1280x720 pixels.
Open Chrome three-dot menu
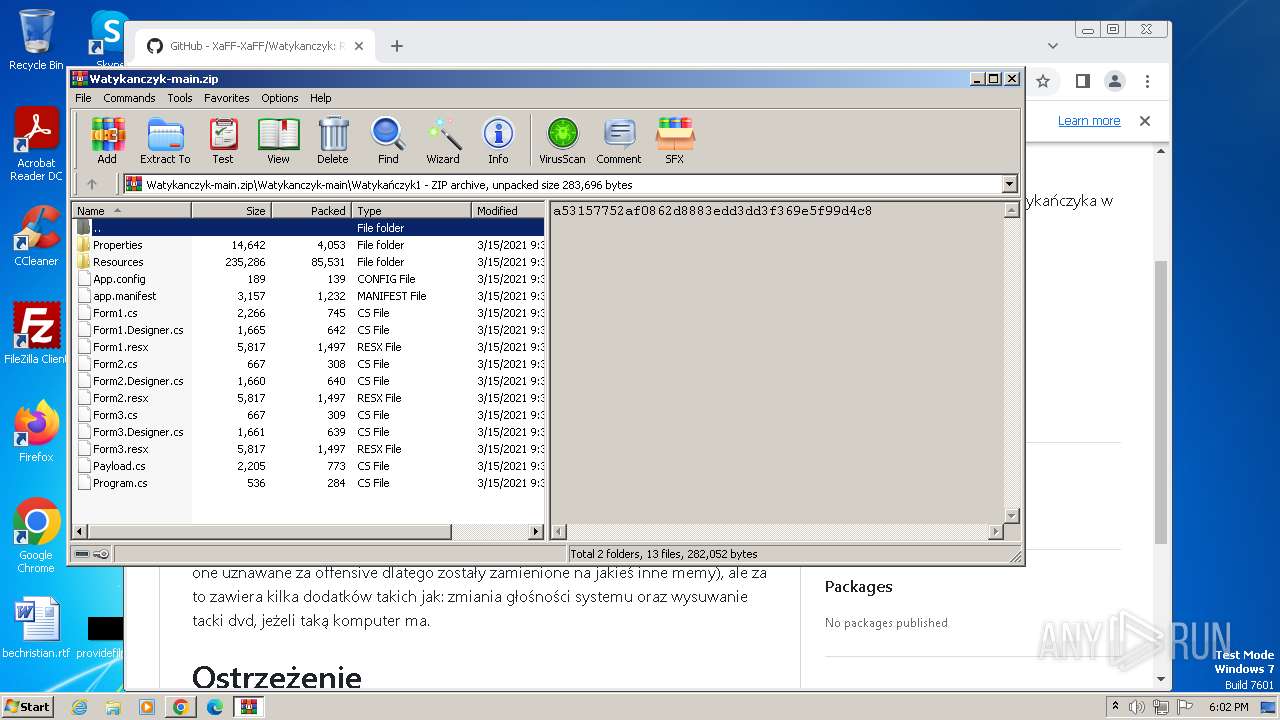(1148, 81)
